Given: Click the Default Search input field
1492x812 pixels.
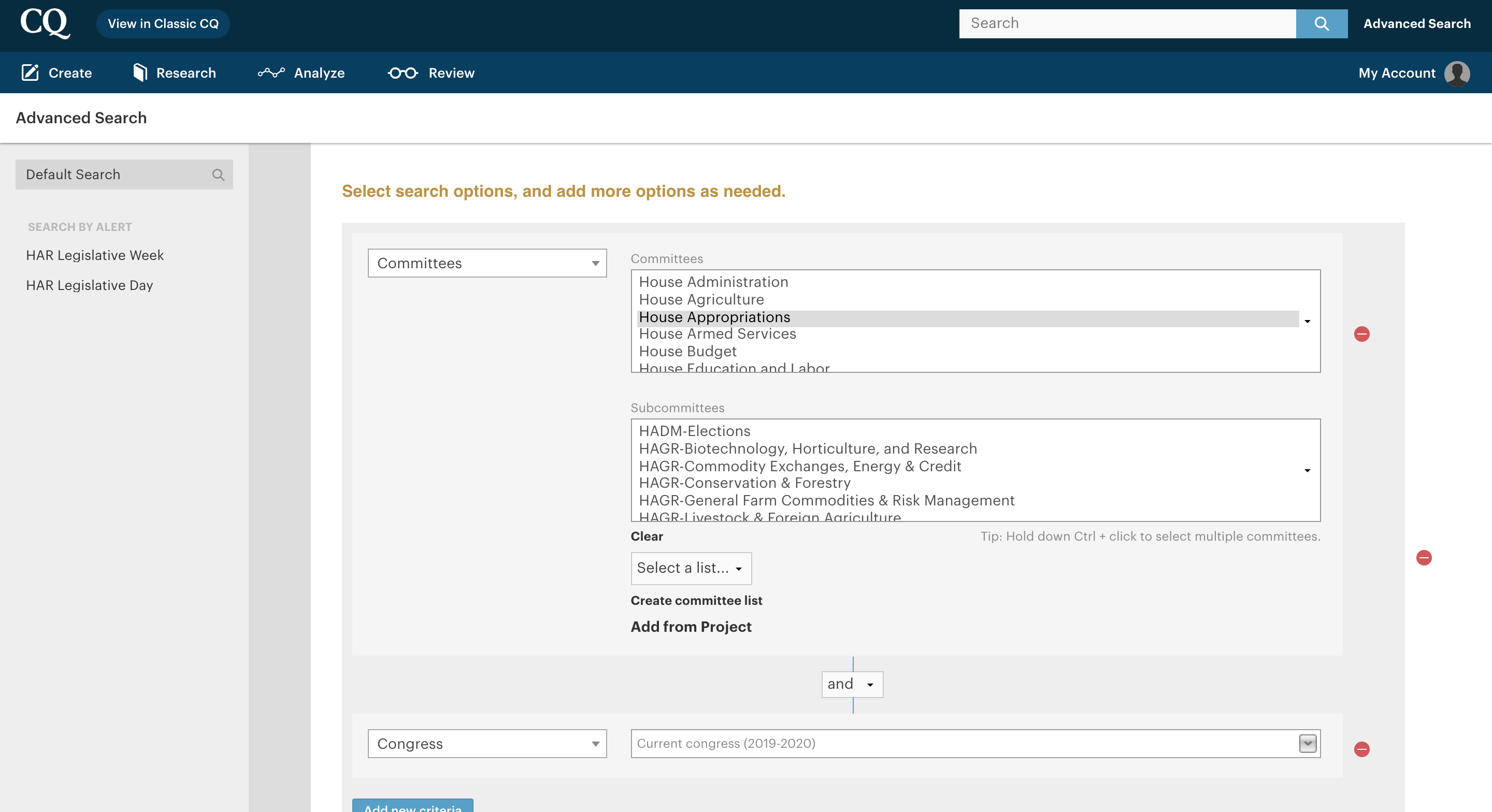Looking at the screenshot, I should coord(124,175).
